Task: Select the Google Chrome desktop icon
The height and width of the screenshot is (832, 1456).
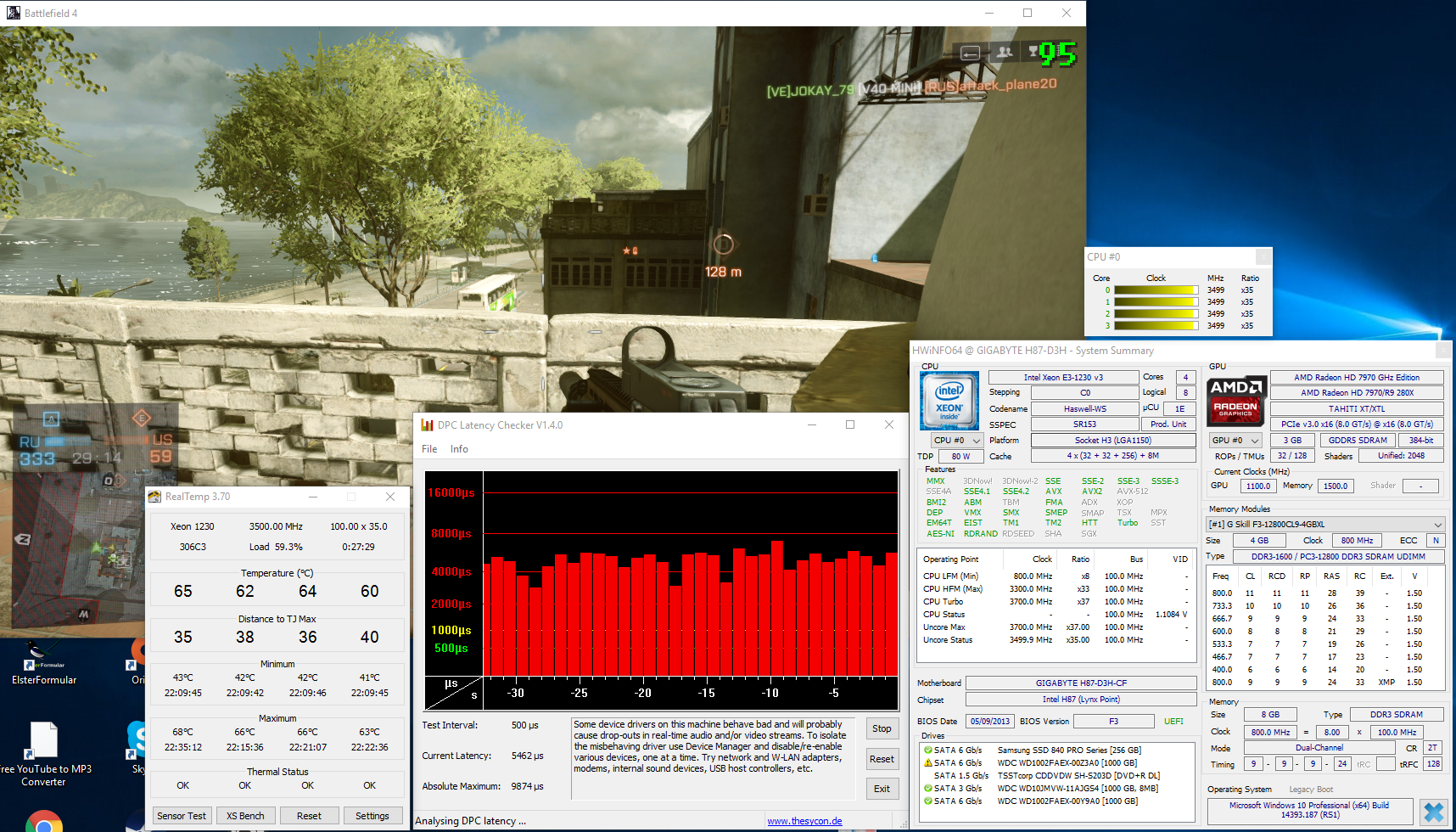Action: click(x=43, y=822)
